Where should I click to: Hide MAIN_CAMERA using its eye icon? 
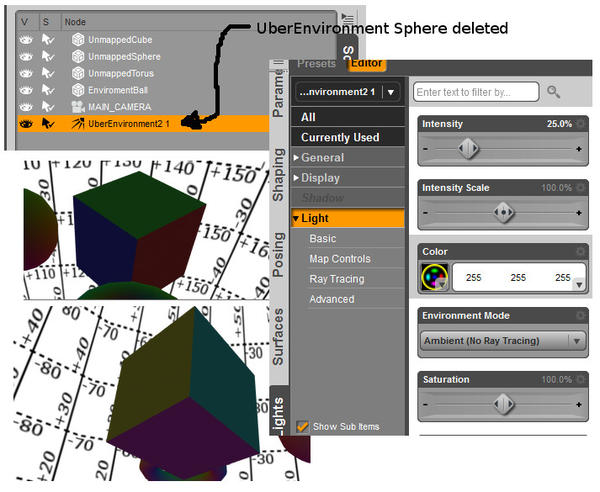(26, 107)
